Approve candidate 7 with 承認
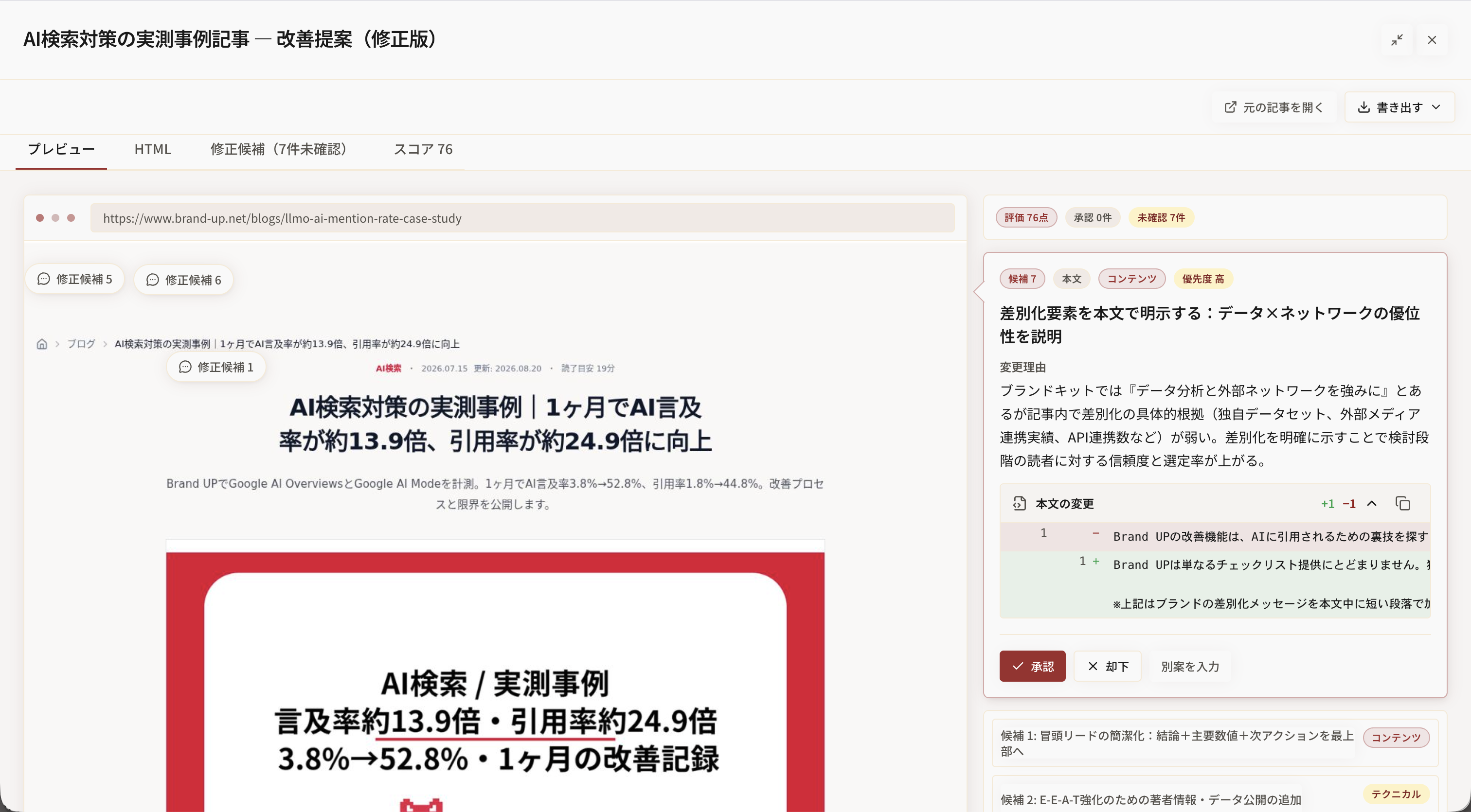Image resolution: width=1471 pixels, height=812 pixels. pos(1032,666)
